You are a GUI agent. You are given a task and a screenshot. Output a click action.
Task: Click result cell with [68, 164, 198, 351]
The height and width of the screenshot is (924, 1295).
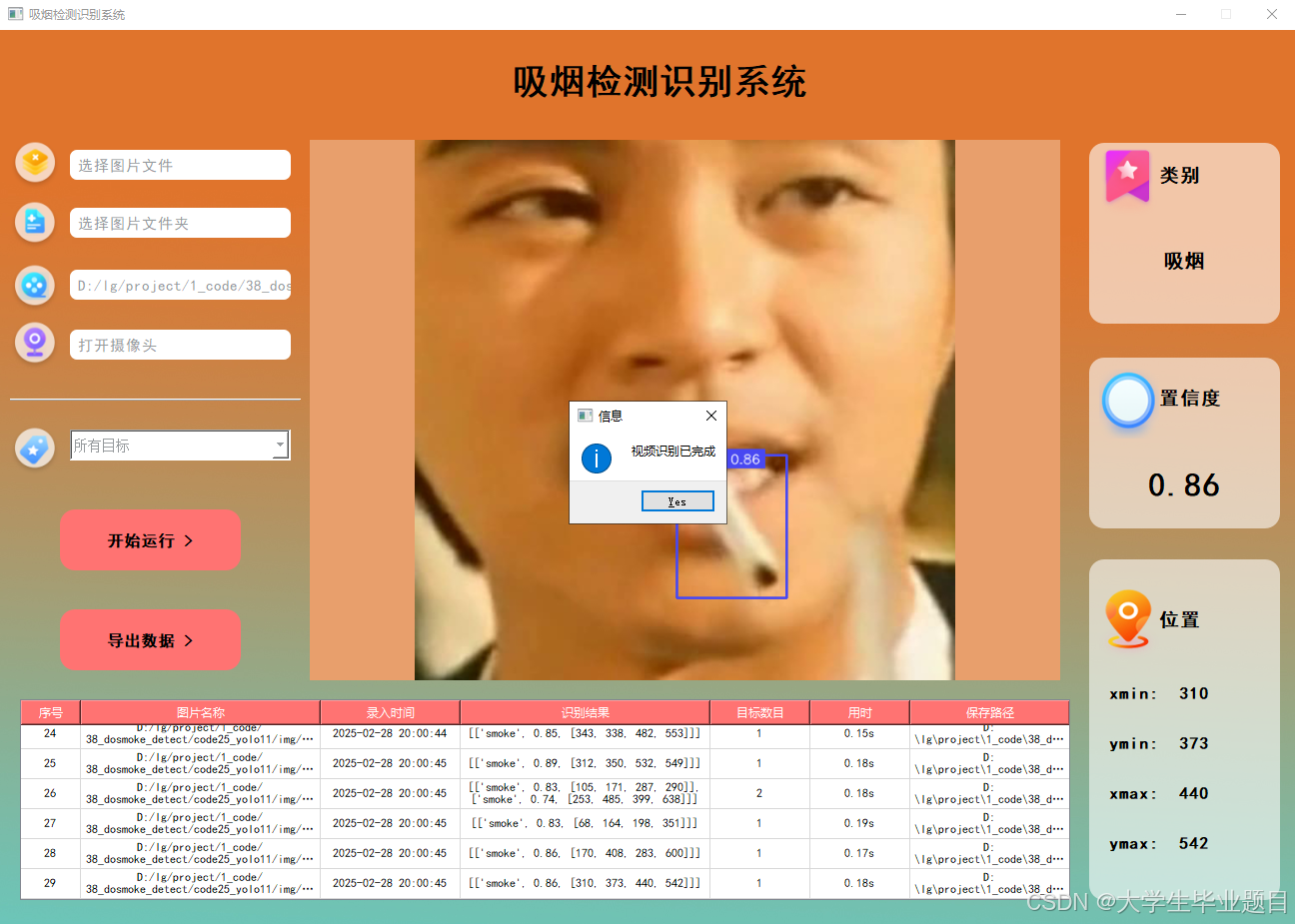[585, 823]
